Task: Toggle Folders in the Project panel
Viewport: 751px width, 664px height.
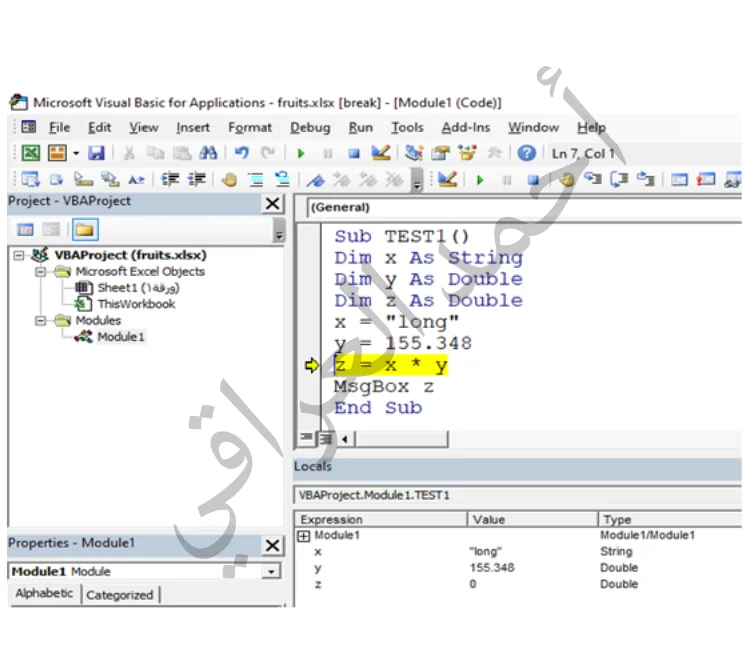Action: coord(85,229)
